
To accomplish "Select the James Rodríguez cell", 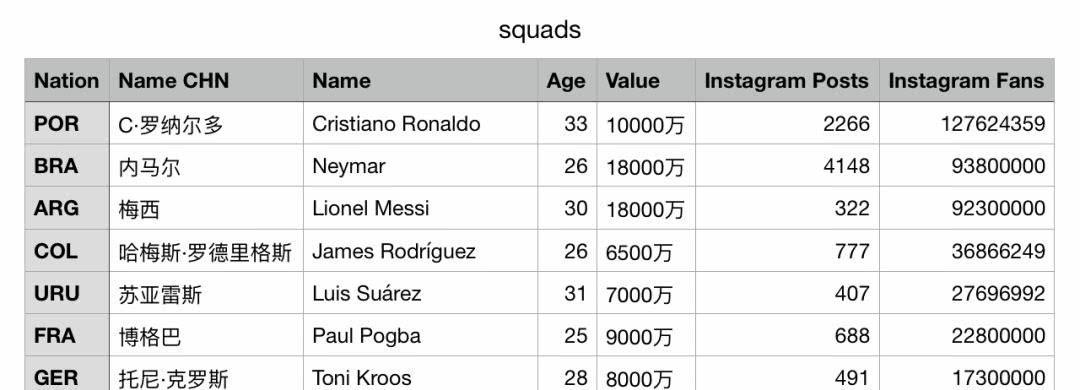I will coord(420,251).
